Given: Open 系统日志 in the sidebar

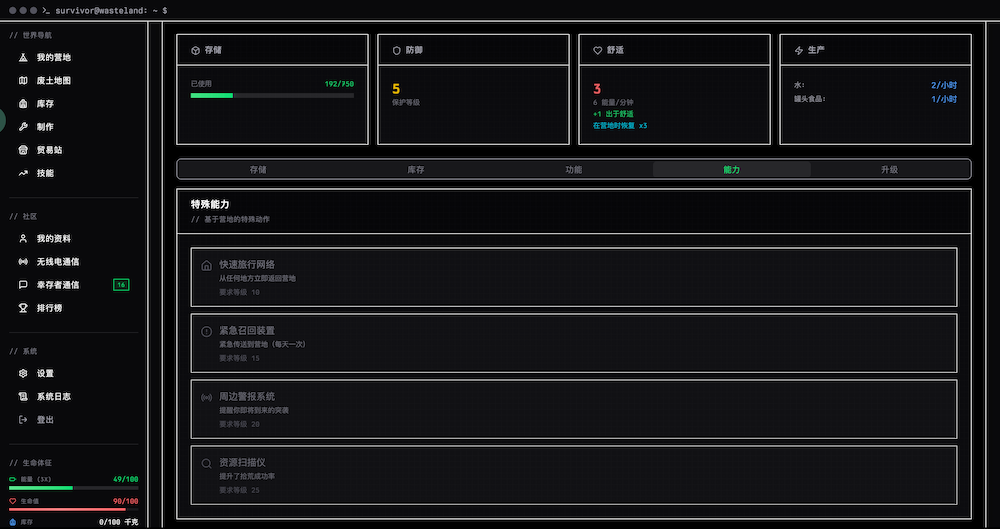Looking at the screenshot, I should pos(53,397).
